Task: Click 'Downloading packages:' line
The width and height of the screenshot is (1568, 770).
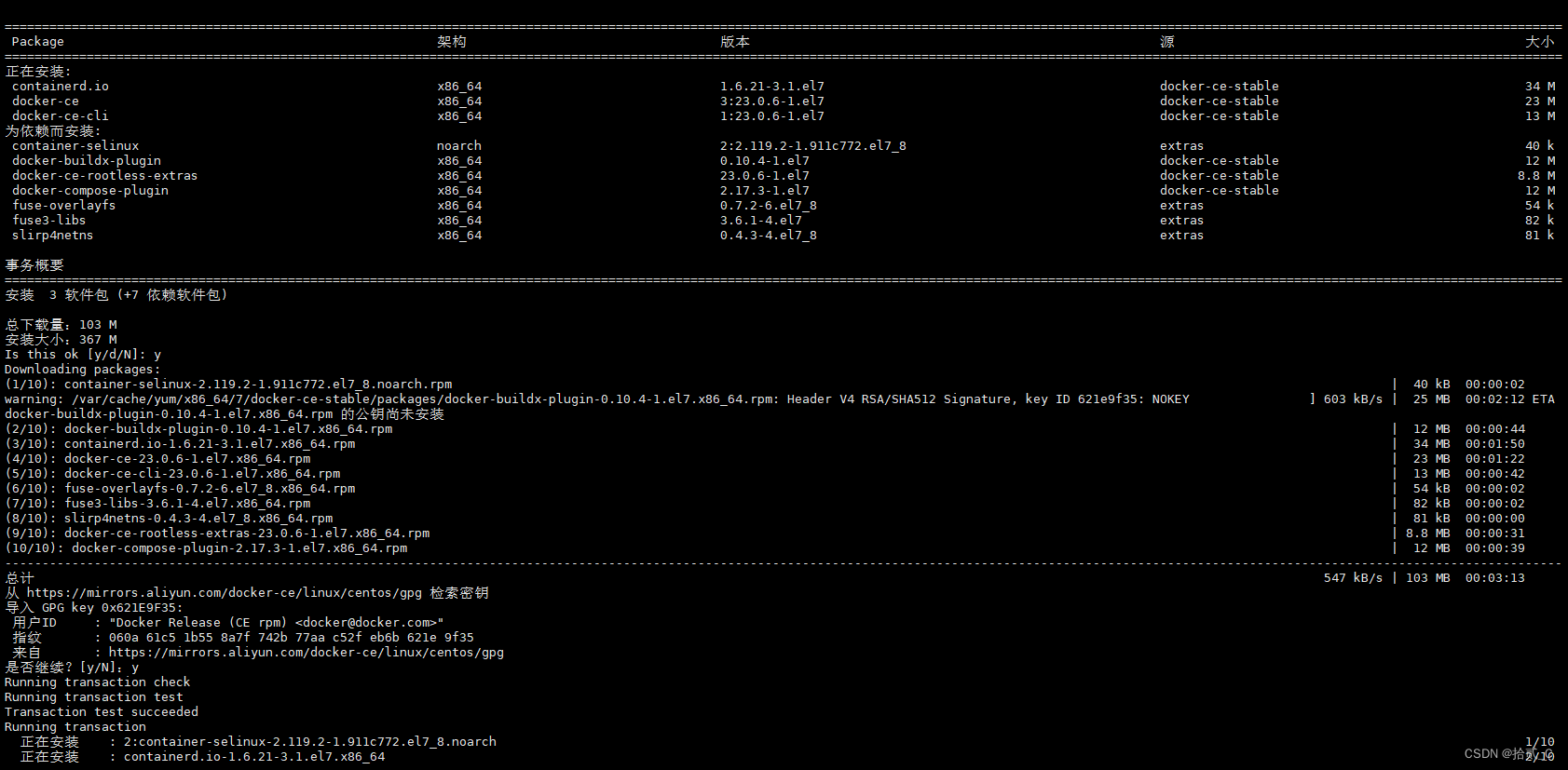Action: [83, 370]
